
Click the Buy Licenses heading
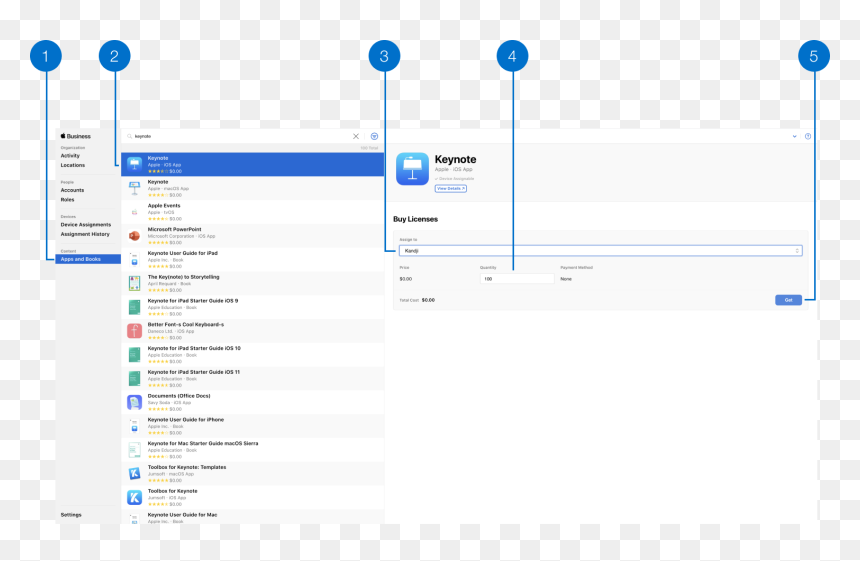point(415,219)
